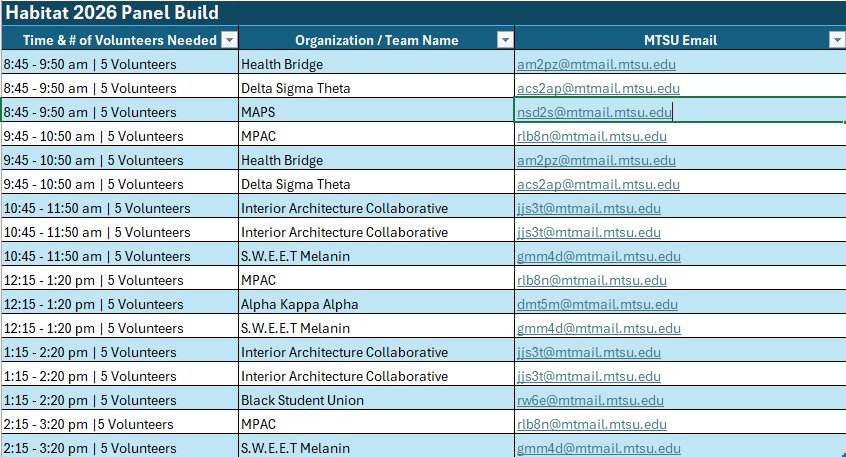The height and width of the screenshot is (457, 846).
Task: Open the Organization / Team Name filter dropdown
Action: (x=505, y=40)
